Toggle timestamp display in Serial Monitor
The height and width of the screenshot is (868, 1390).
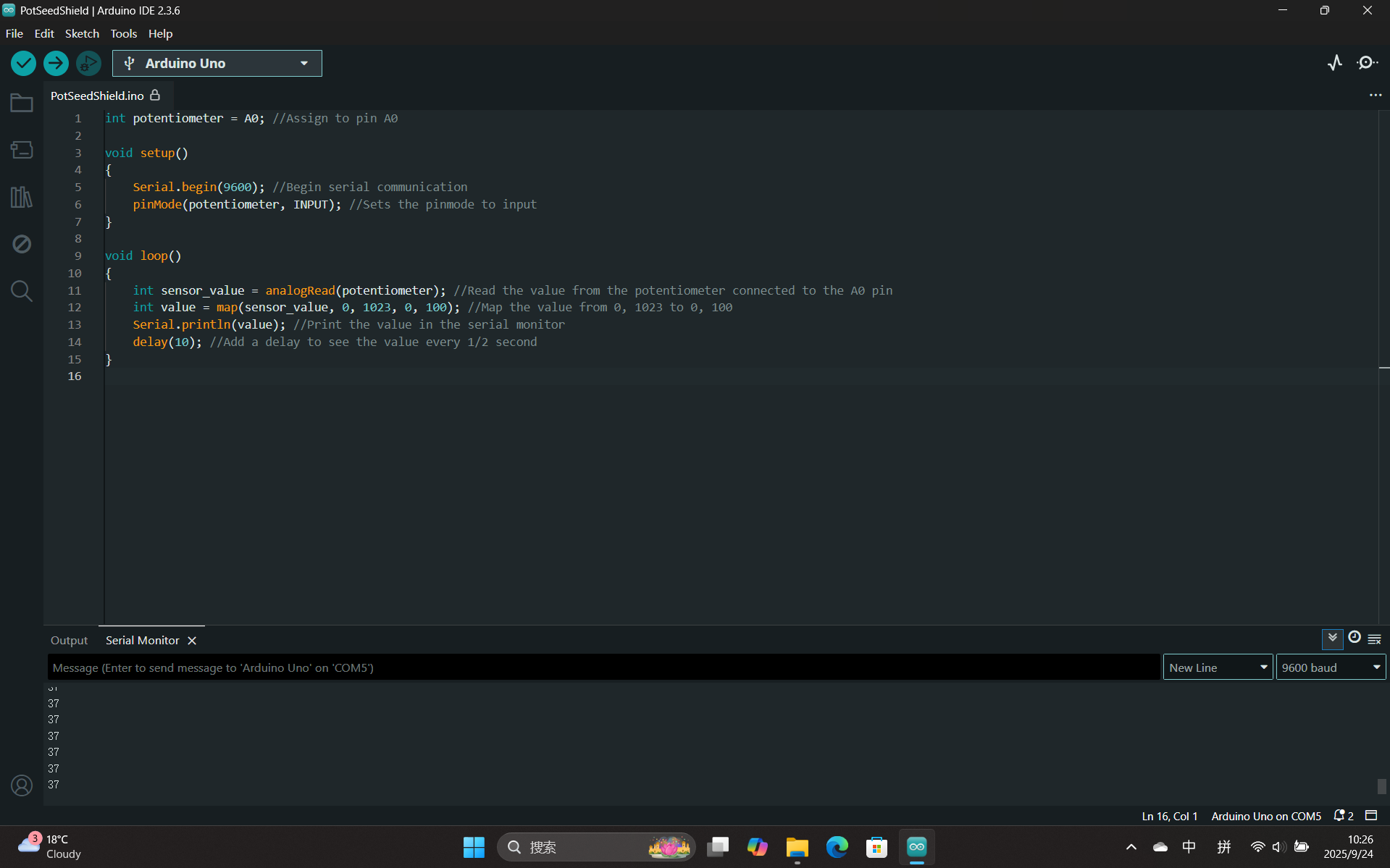[1354, 638]
